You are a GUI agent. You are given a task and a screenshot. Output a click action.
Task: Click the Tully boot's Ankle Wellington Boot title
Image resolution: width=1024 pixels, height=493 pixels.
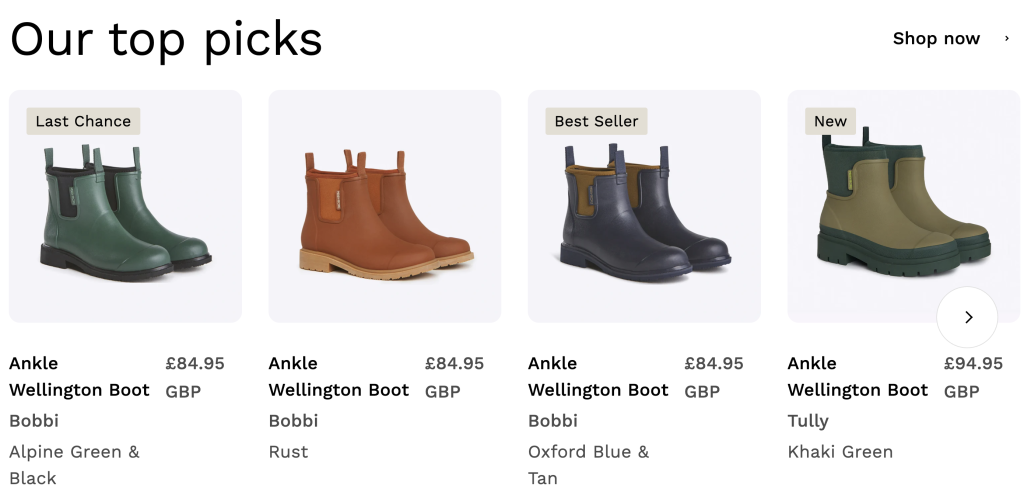(x=857, y=377)
